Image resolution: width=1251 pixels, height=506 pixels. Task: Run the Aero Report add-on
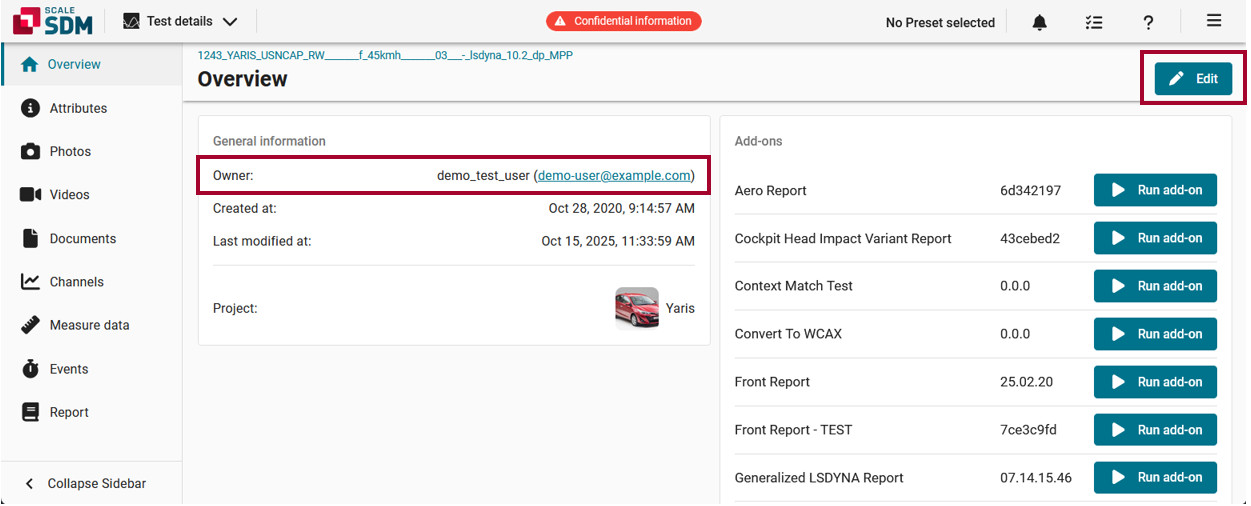pos(1155,190)
